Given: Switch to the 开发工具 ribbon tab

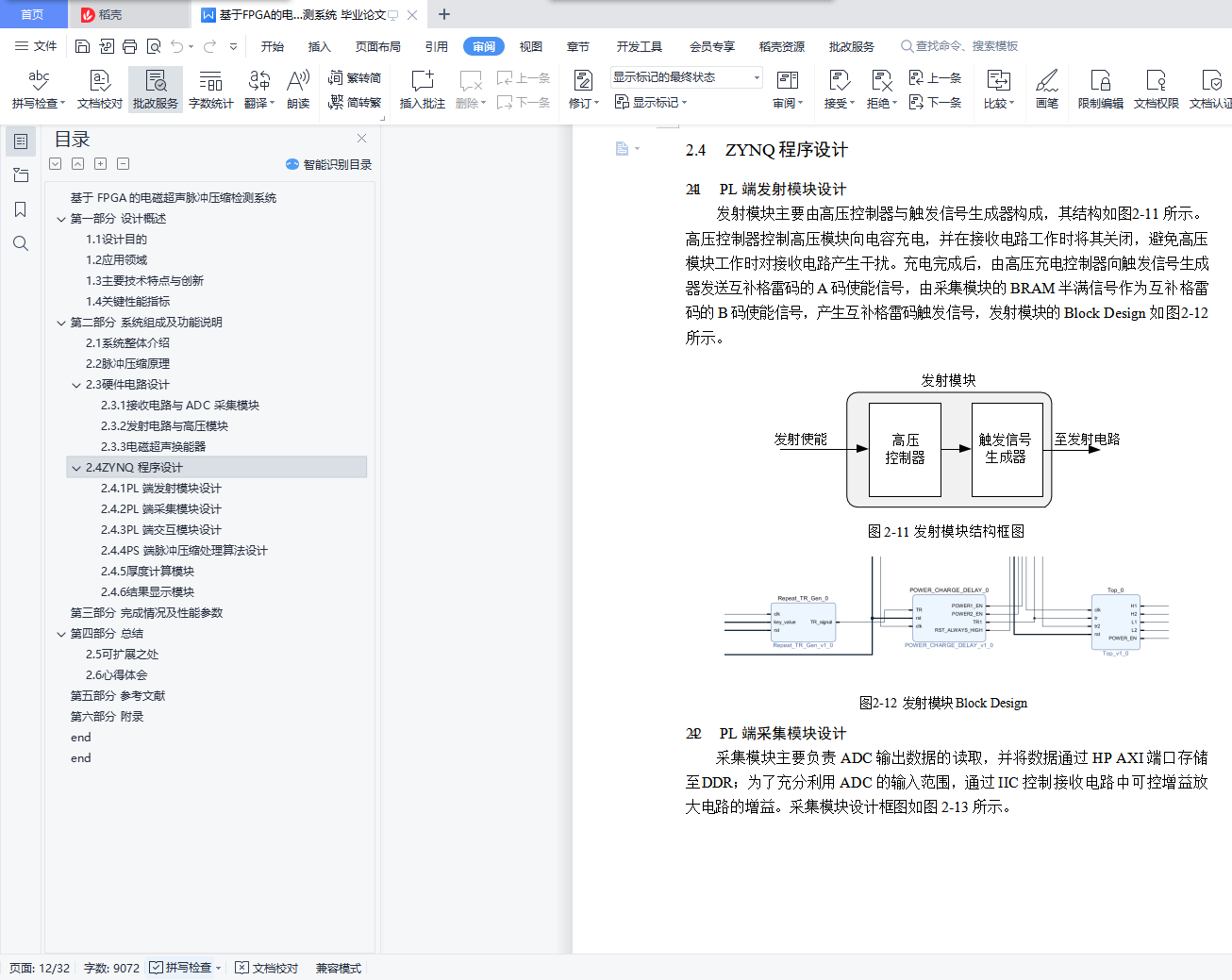Looking at the screenshot, I should point(640,46).
